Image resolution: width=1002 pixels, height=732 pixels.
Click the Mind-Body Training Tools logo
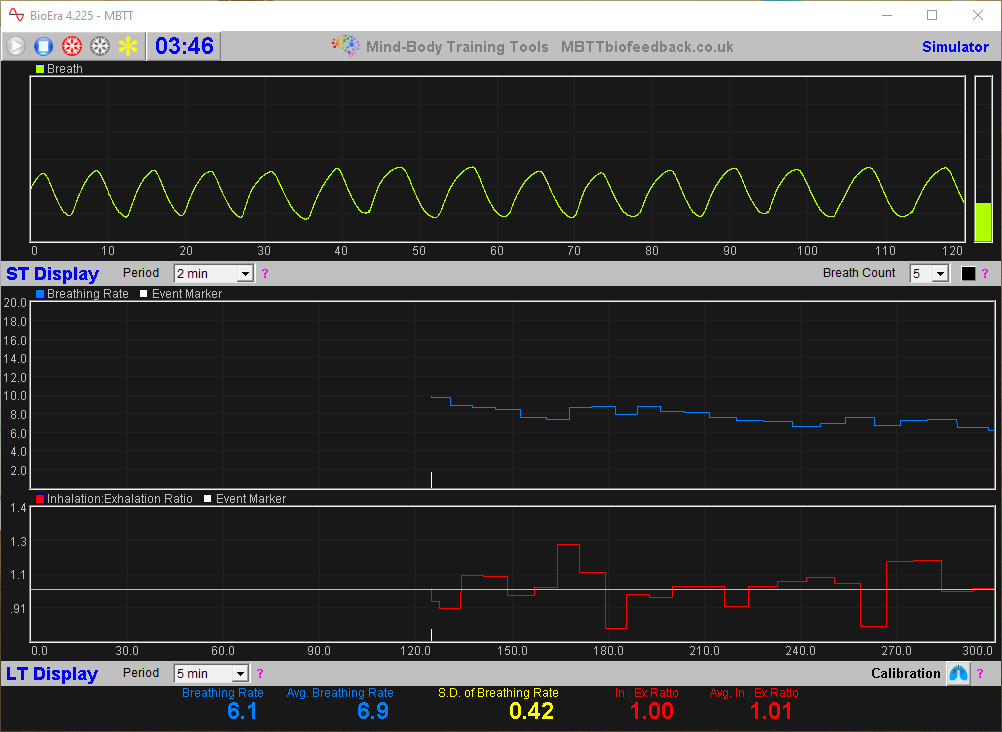pos(345,45)
